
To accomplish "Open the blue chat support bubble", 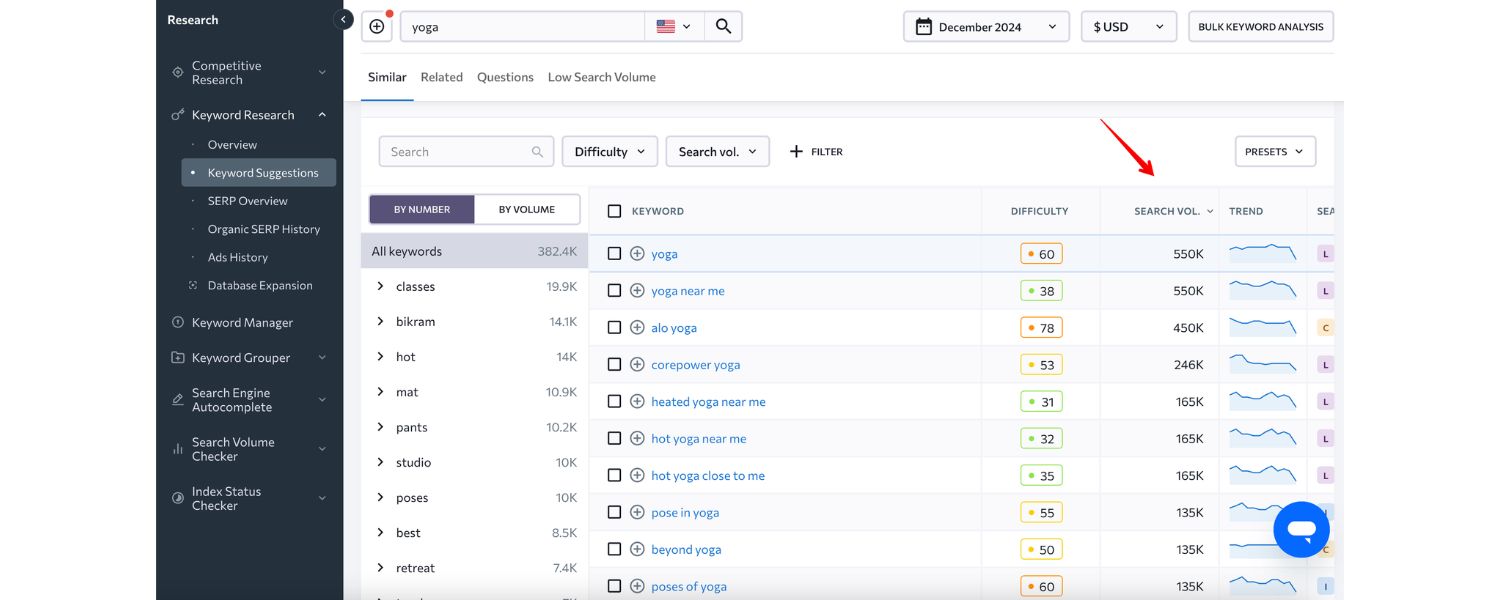I will [x=1301, y=529].
